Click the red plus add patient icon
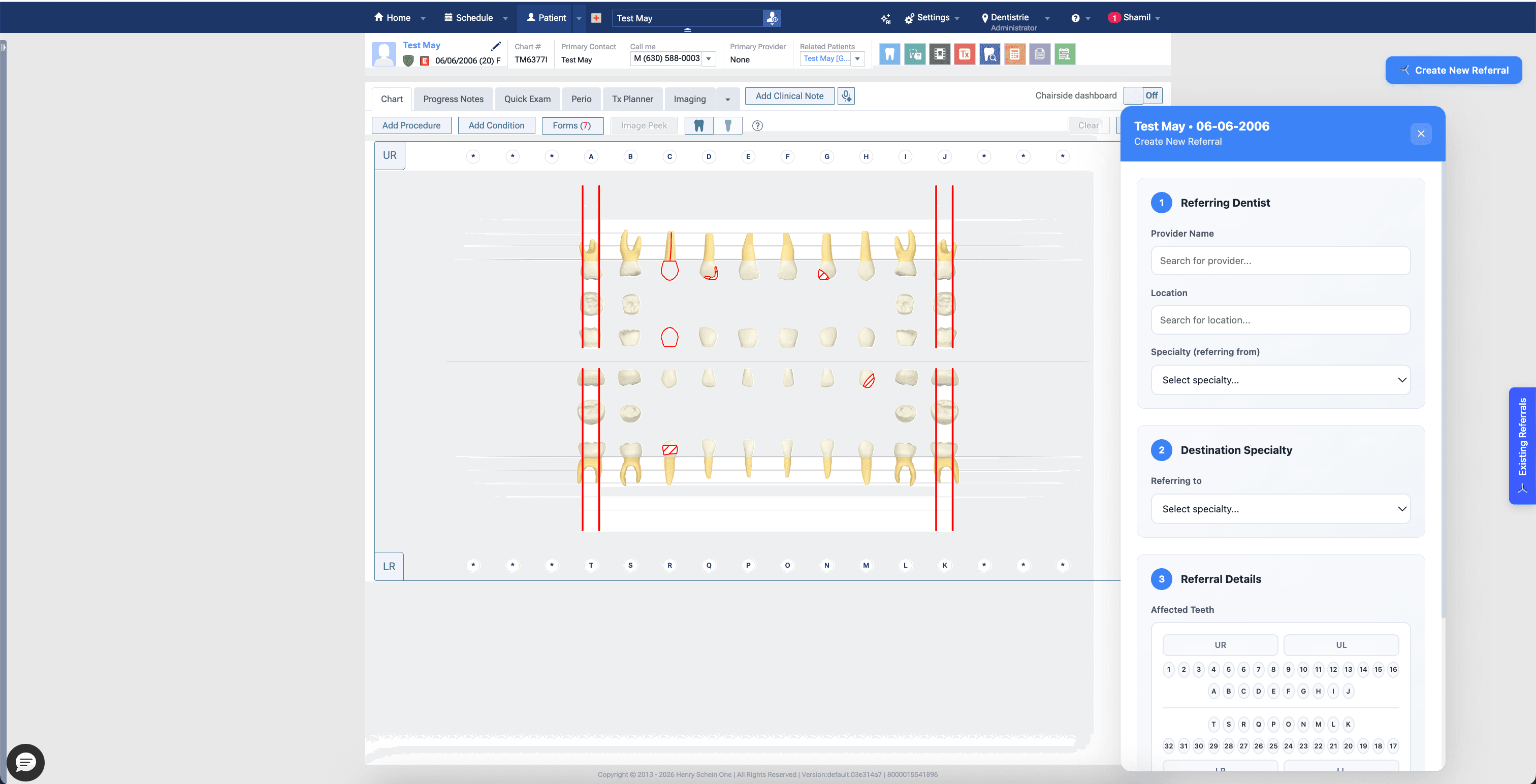1536x784 pixels. [596, 18]
